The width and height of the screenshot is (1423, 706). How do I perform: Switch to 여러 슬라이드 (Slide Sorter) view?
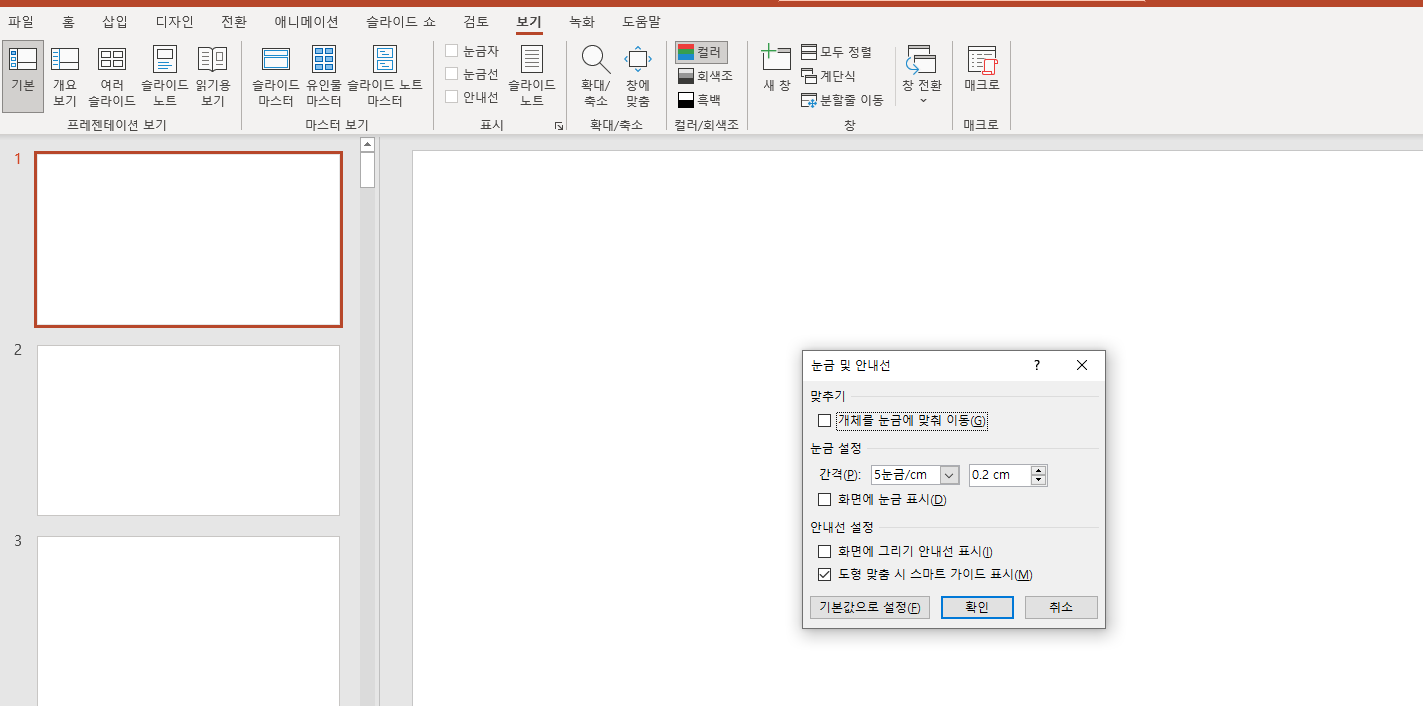tap(111, 72)
